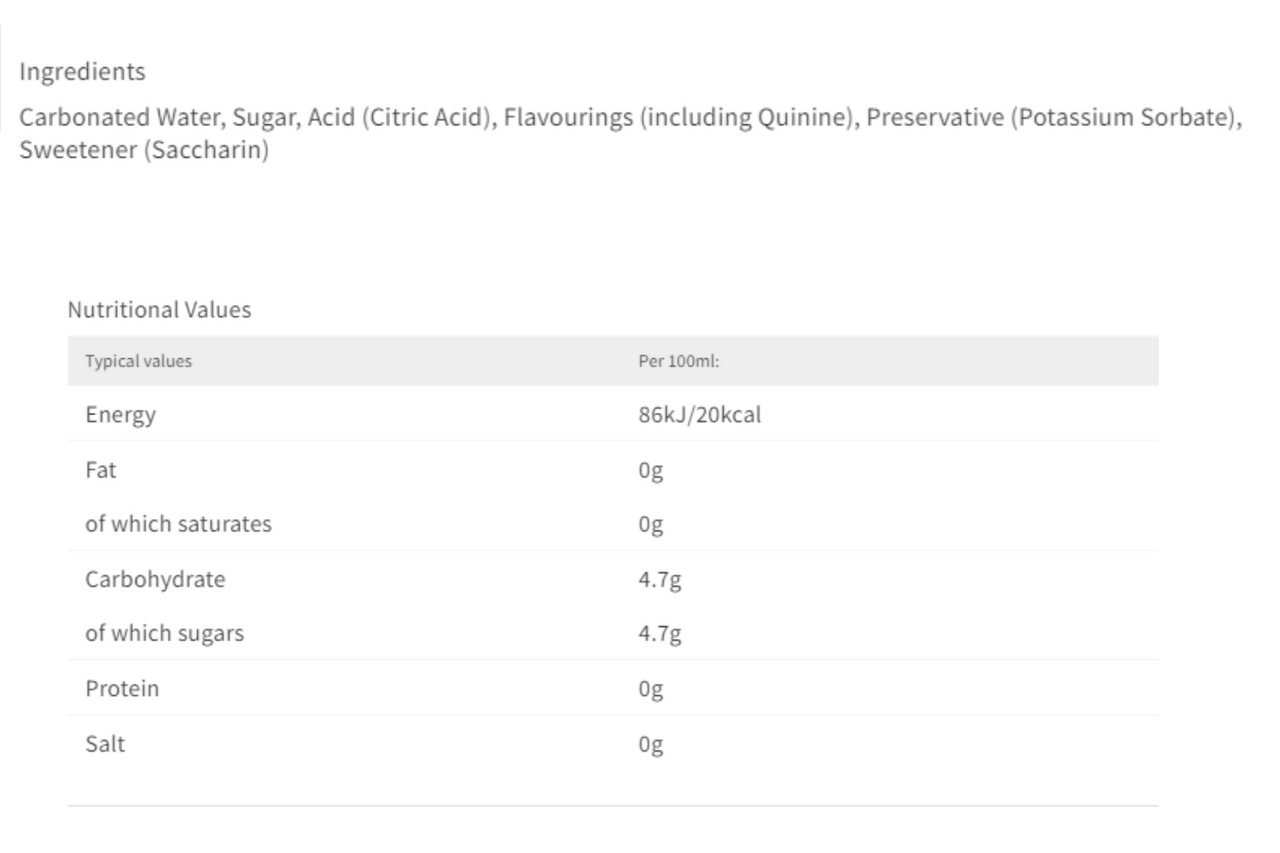Viewport: 1280px width, 853px height.
Task: Click the 'Sweetener (Saccharin)' ingredient text
Action: [x=144, y=154]
